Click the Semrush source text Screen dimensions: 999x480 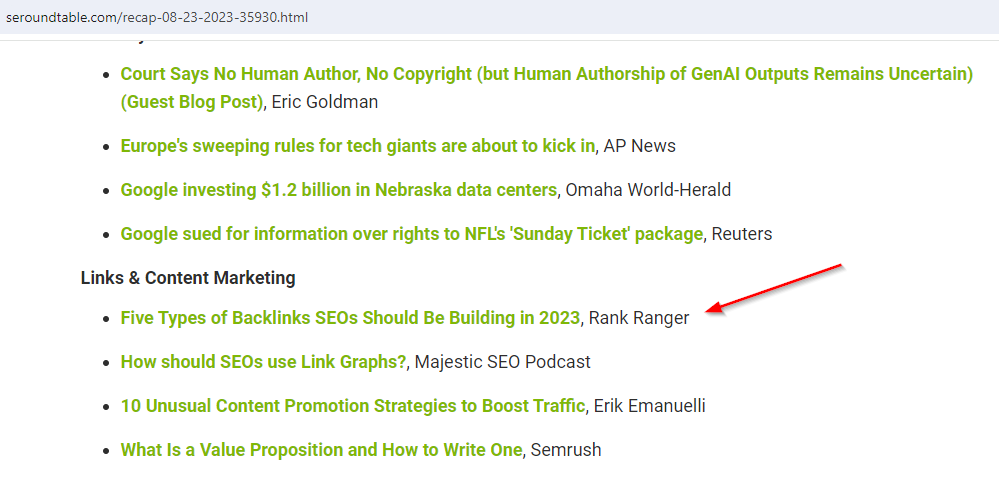pyautogui.click(x=566, y=450)
